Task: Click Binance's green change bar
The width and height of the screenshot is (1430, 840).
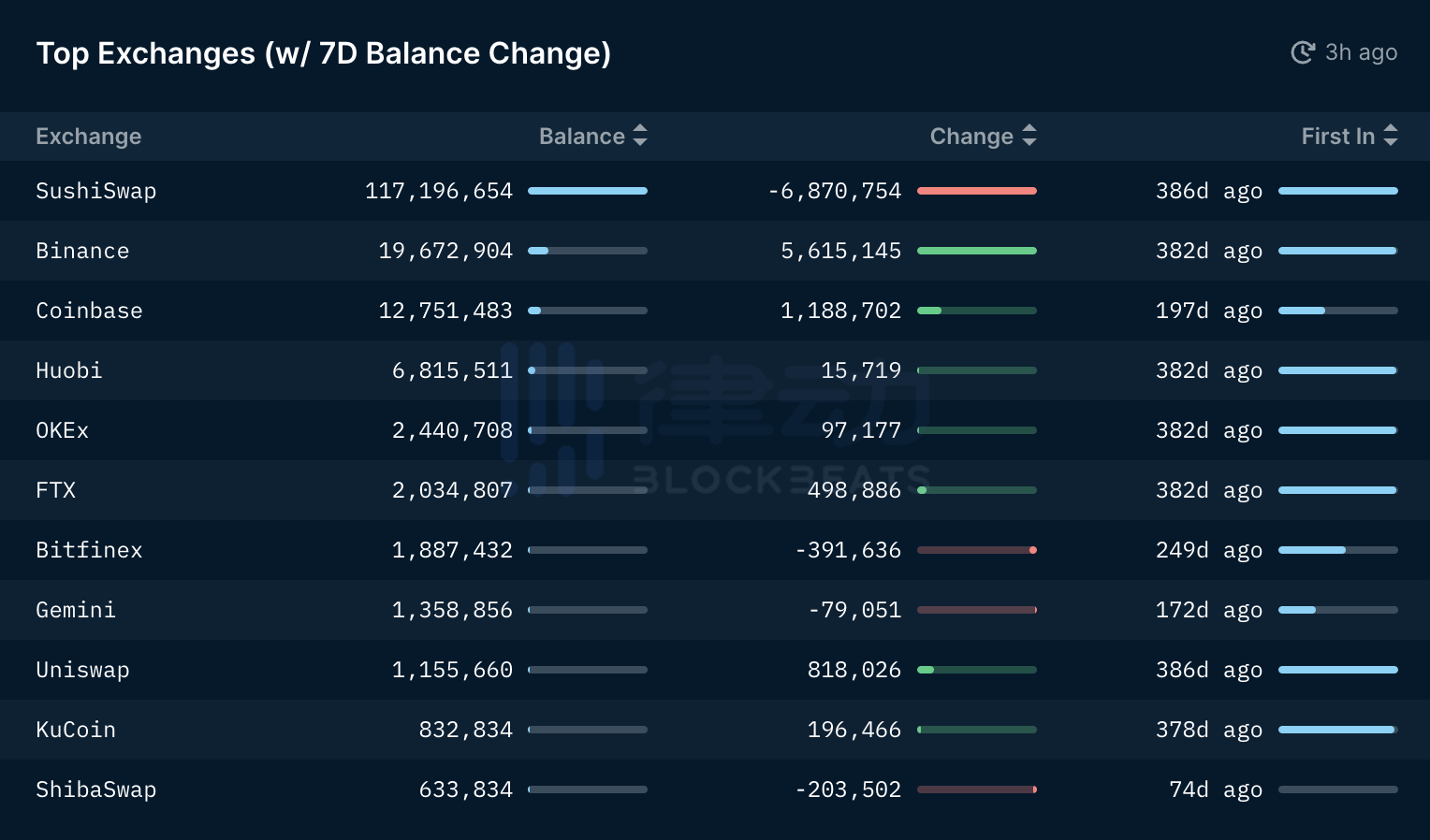Action: [x=977, y=251]
